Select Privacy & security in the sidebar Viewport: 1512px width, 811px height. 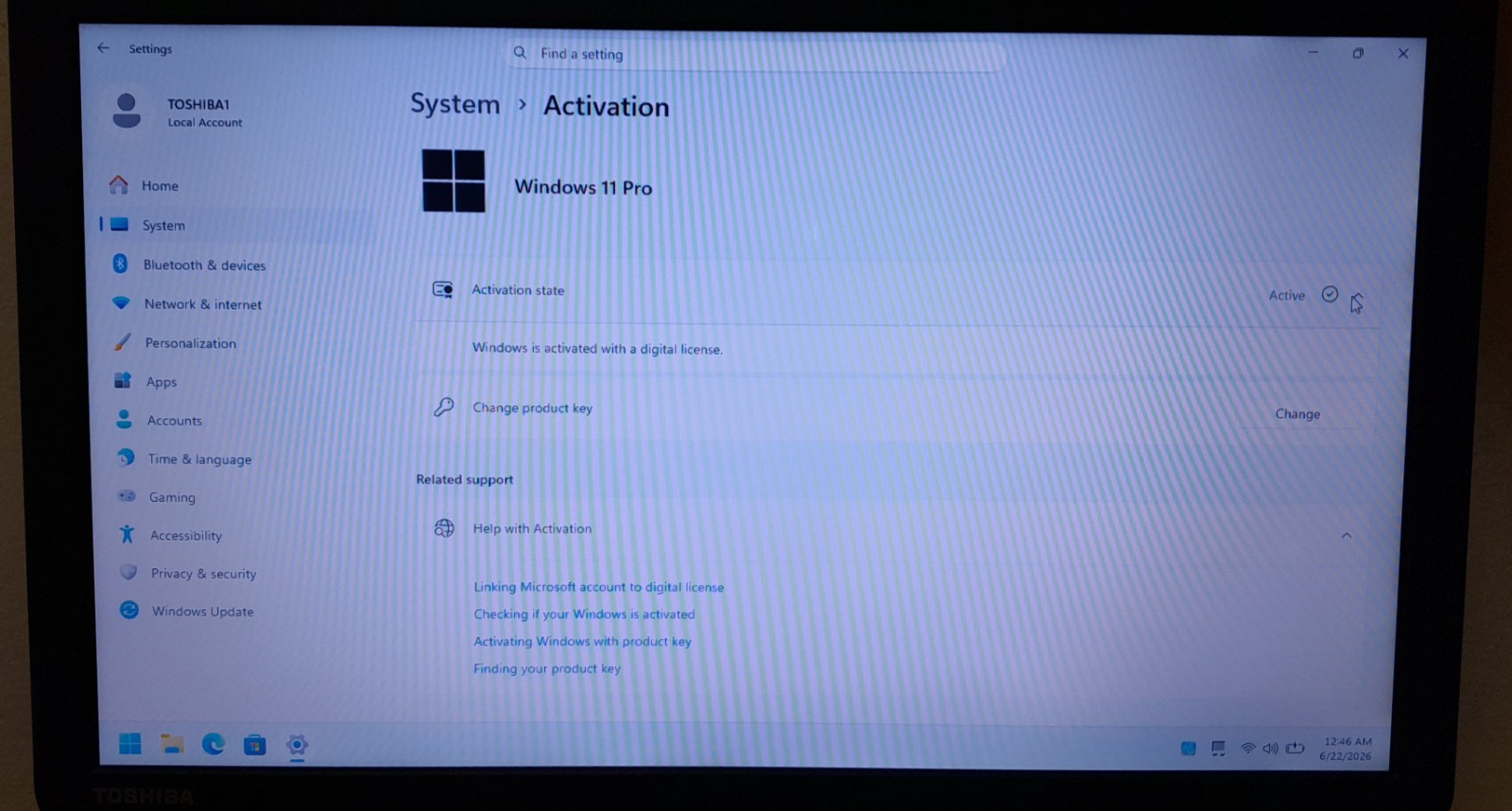coord(203,573)
